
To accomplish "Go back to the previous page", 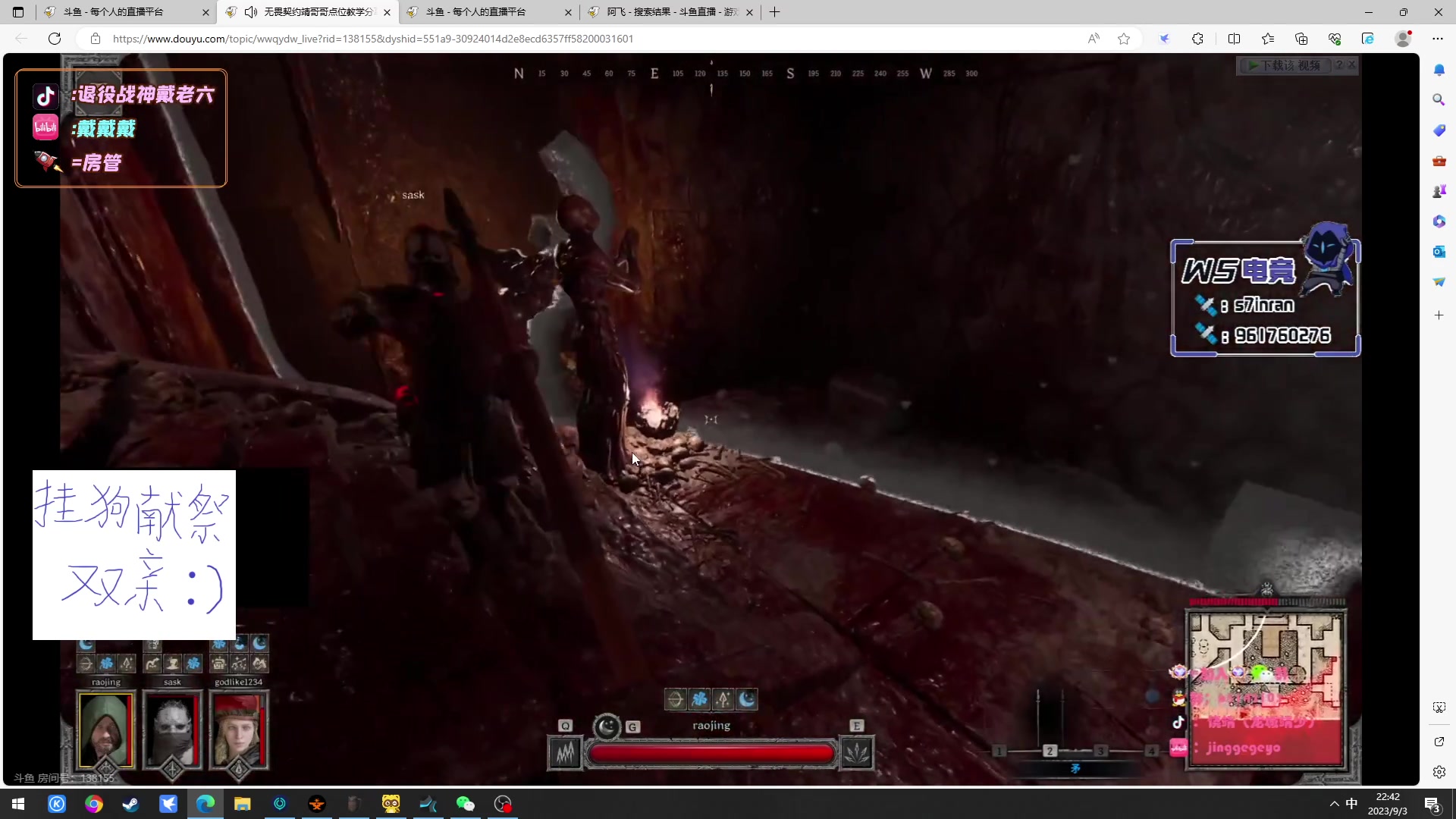I will coord(21,39).
